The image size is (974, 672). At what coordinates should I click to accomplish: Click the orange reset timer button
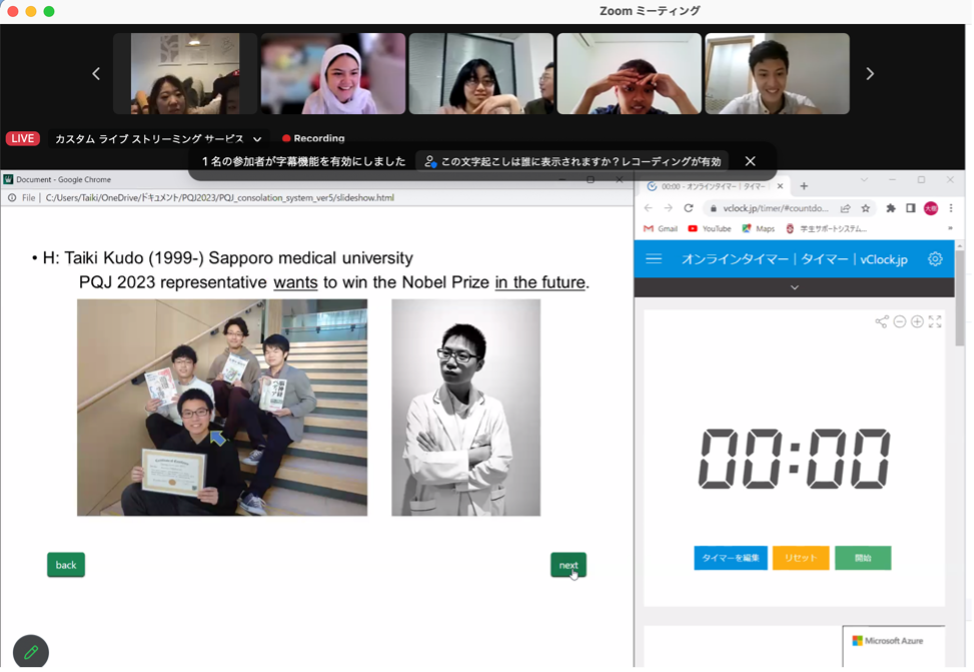[x=800, y=558]
